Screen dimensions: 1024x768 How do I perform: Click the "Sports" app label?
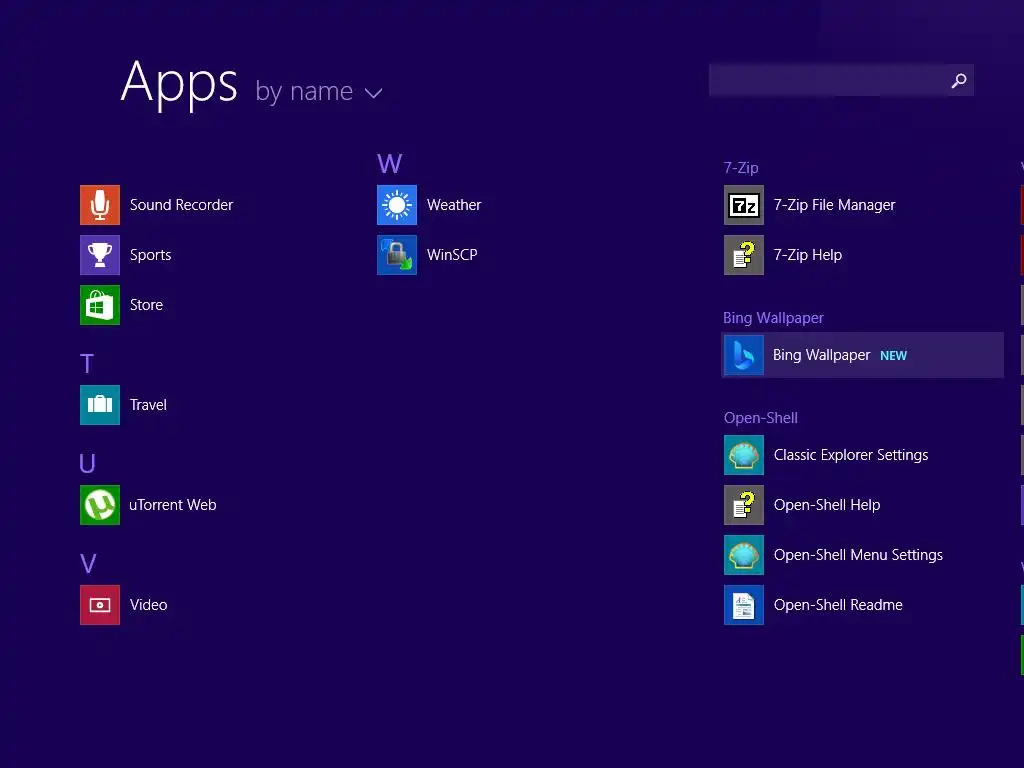151,255
